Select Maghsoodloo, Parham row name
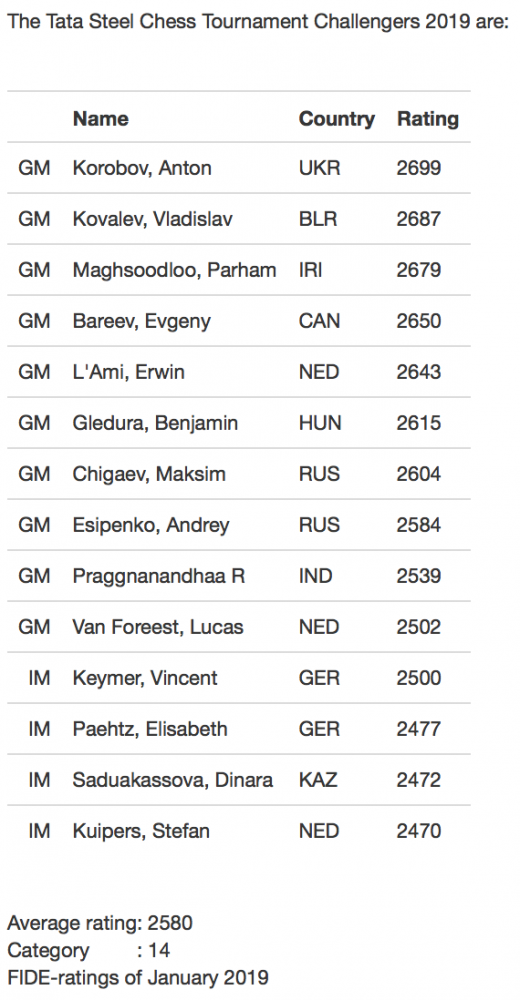 click(174, 270)
